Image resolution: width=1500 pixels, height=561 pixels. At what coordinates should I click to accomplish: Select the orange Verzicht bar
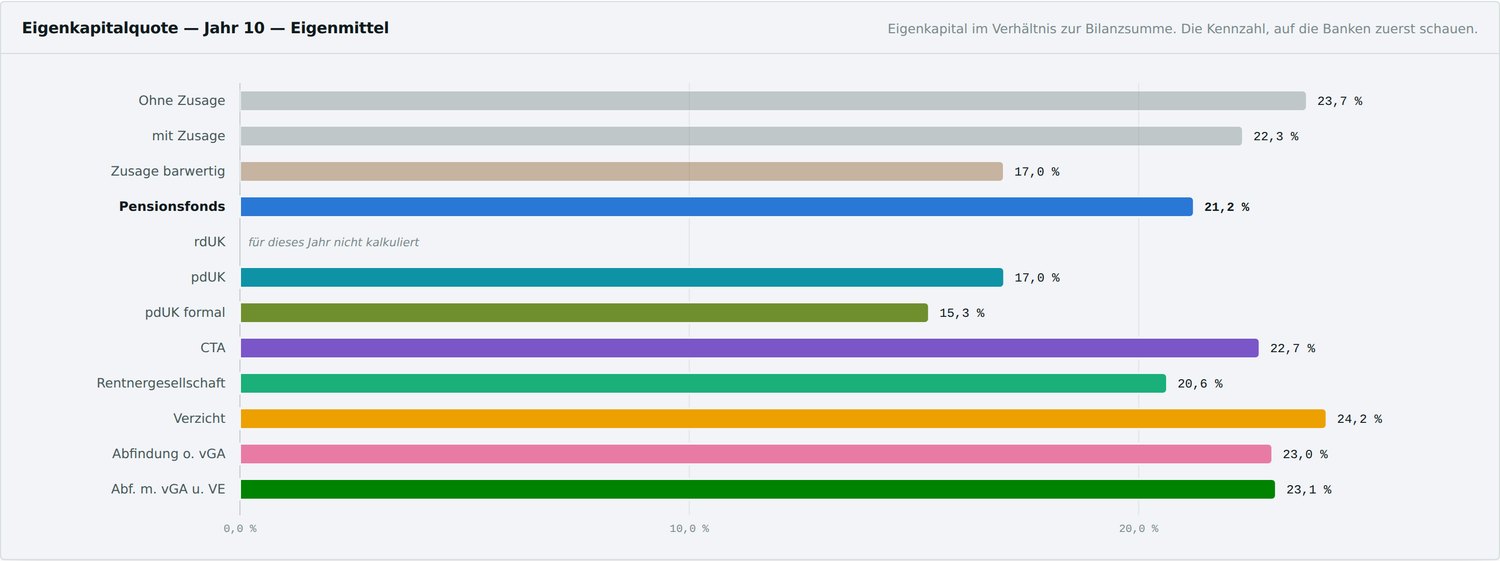pos(783,419)
